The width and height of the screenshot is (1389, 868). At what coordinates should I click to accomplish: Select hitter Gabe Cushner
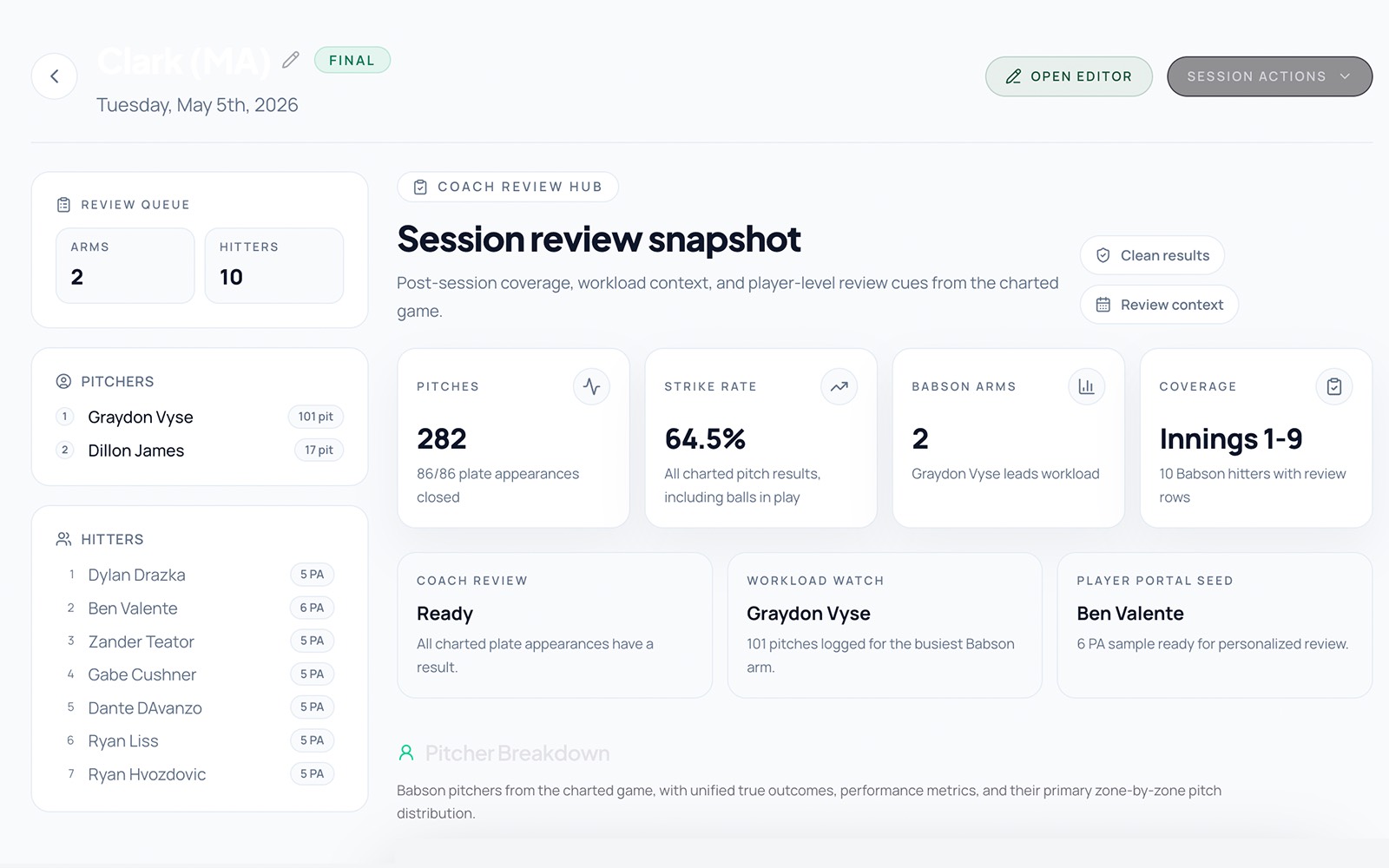click(200, 674)
